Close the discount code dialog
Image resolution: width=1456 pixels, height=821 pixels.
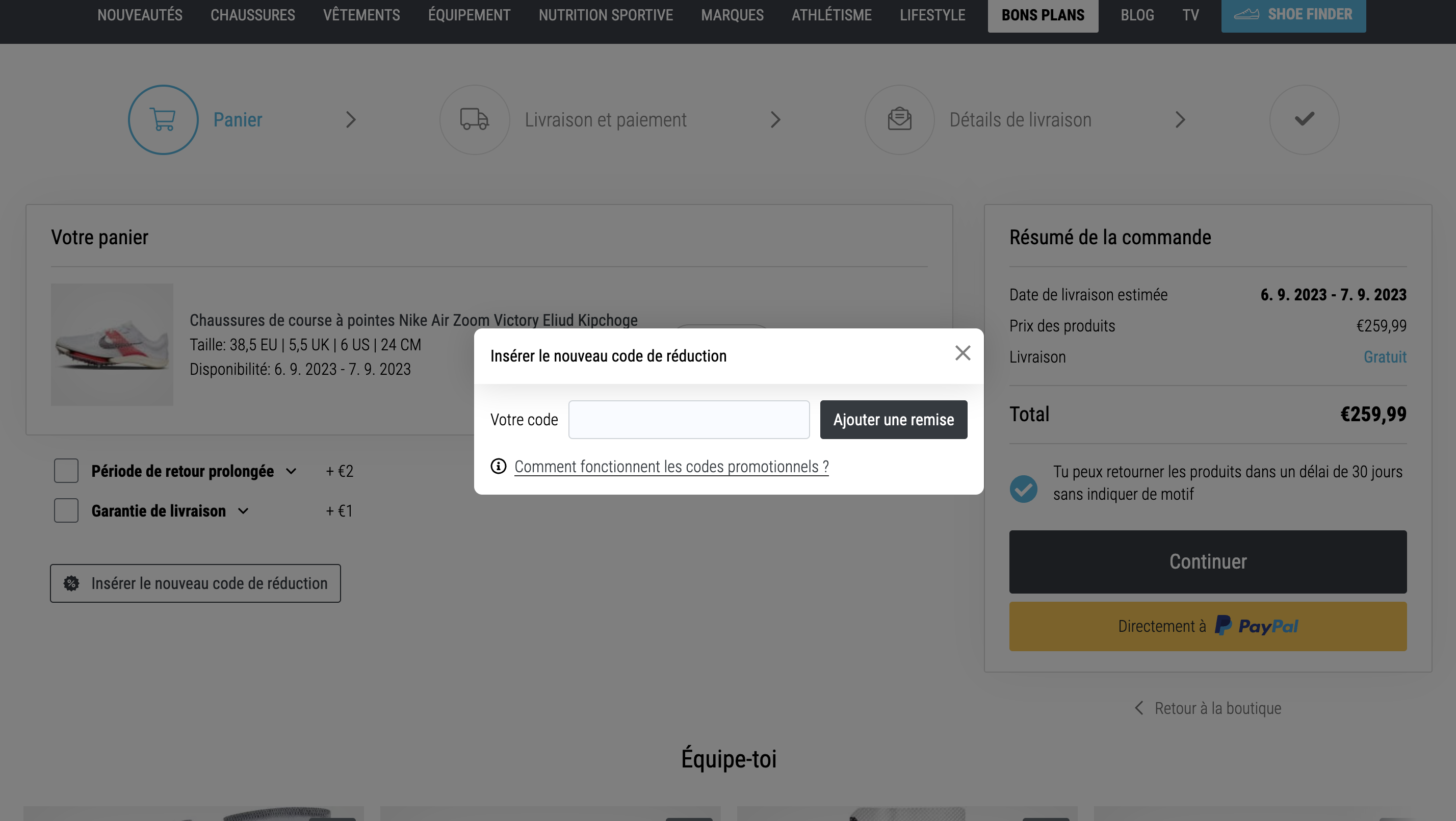tap(963, 353)
